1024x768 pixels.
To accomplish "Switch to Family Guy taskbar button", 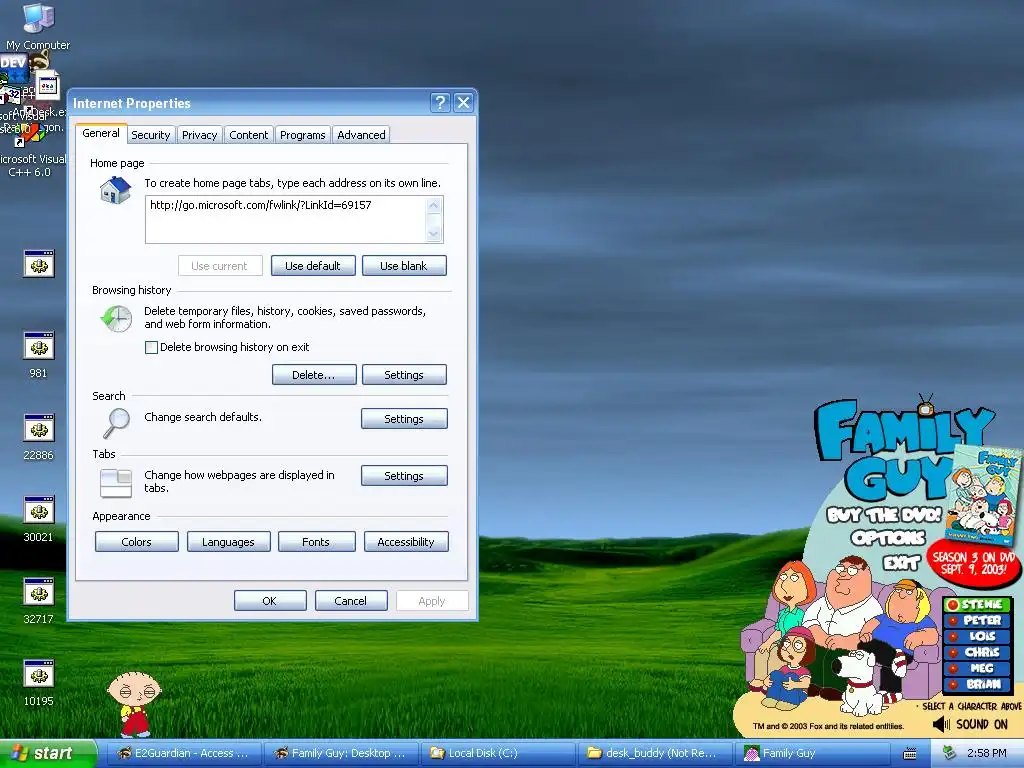I will click(x=812, y=754).
